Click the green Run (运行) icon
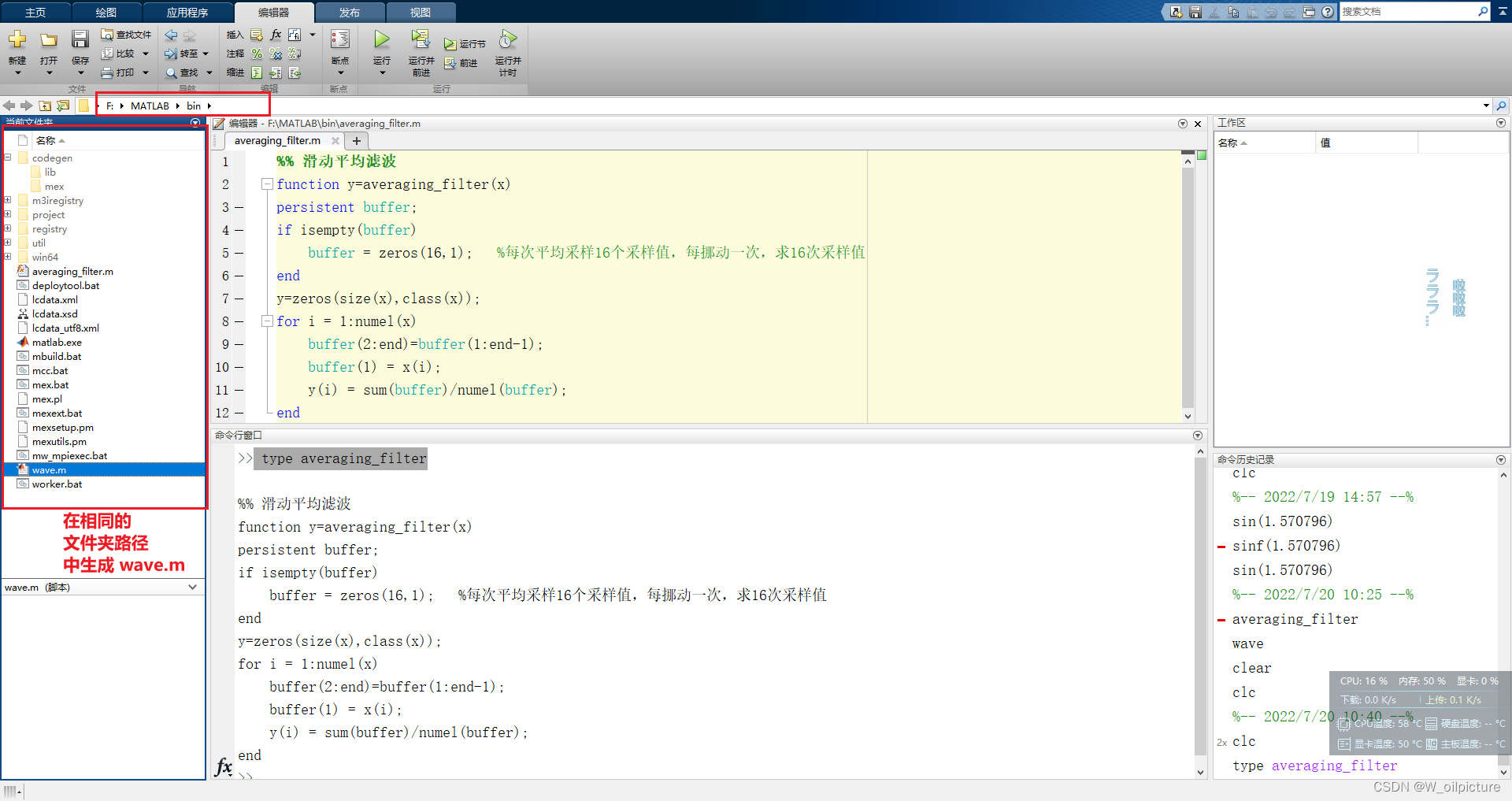1512x801 pixels. (x=382, y=39)
